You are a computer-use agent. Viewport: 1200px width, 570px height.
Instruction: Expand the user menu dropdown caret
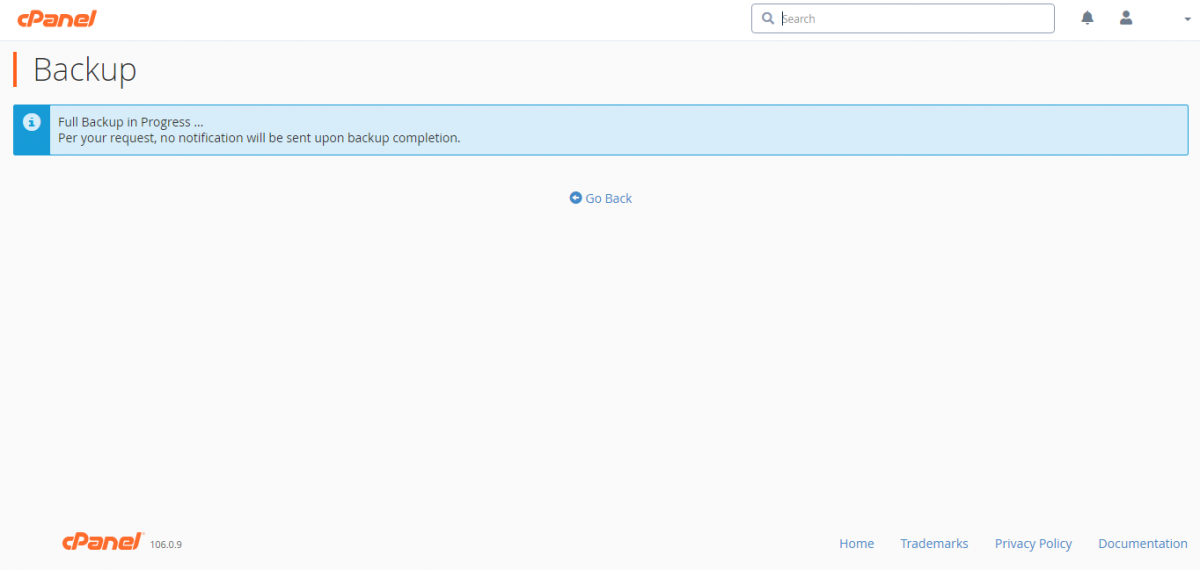[1173, 19]
